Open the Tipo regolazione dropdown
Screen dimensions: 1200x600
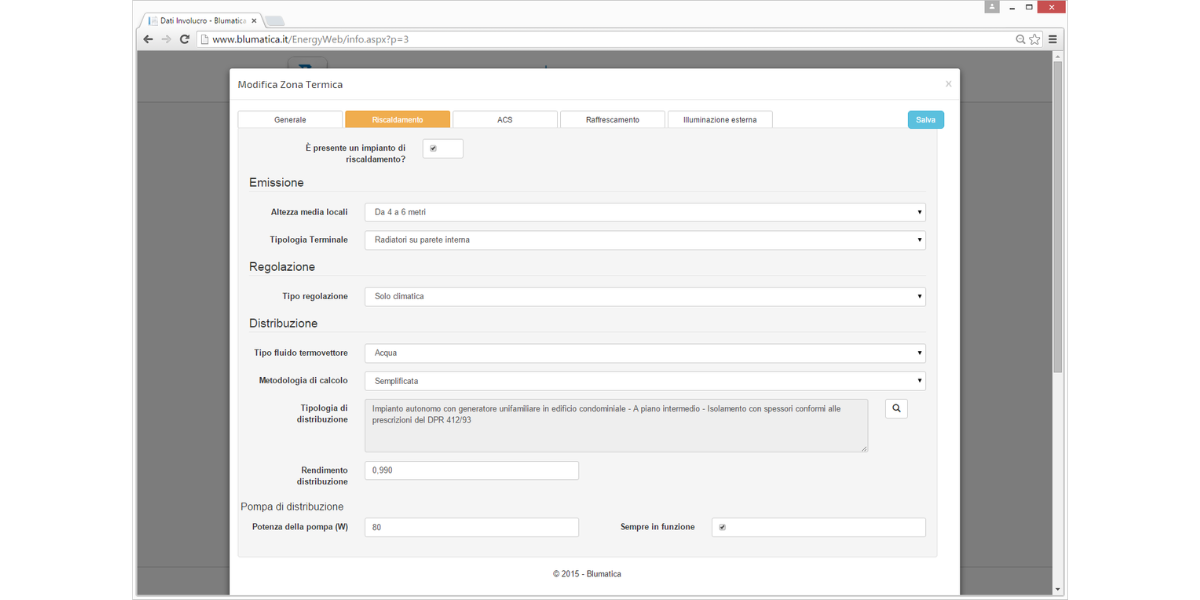[644, 296]
